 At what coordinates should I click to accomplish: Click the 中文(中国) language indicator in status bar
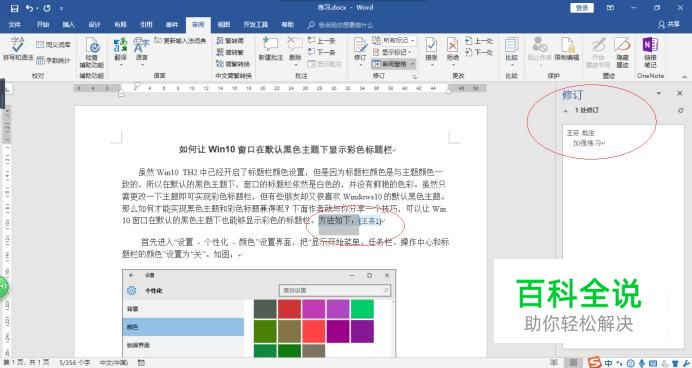tap(113, 363)
